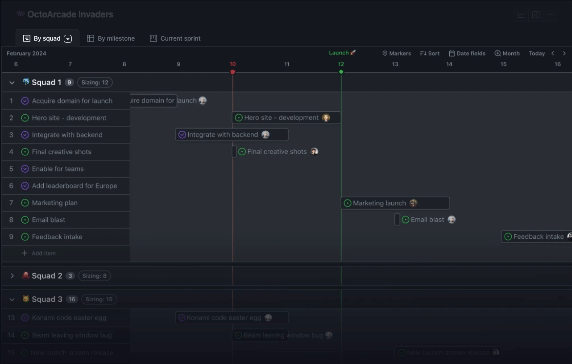The image size is (572, 364).
Task: Click the Squad 1 Sizing: 12 badge
Action: pos(95,83)
